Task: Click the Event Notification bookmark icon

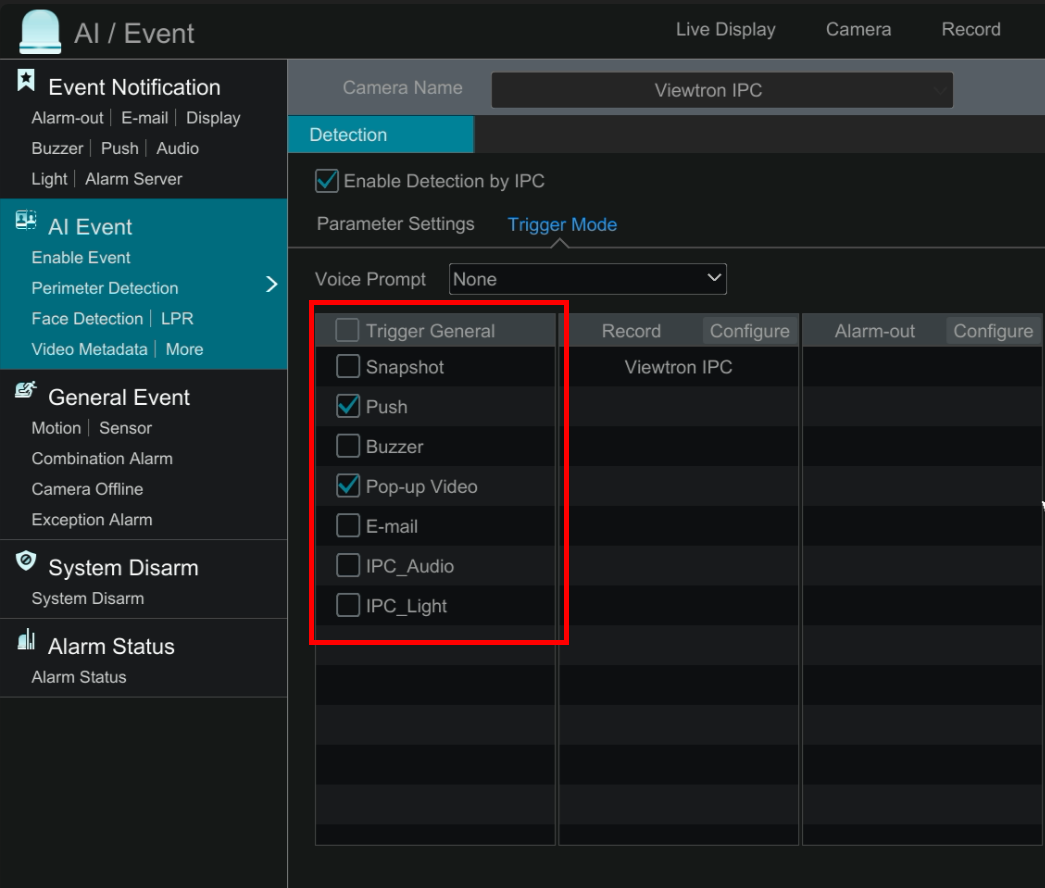Action: [26, 81]
